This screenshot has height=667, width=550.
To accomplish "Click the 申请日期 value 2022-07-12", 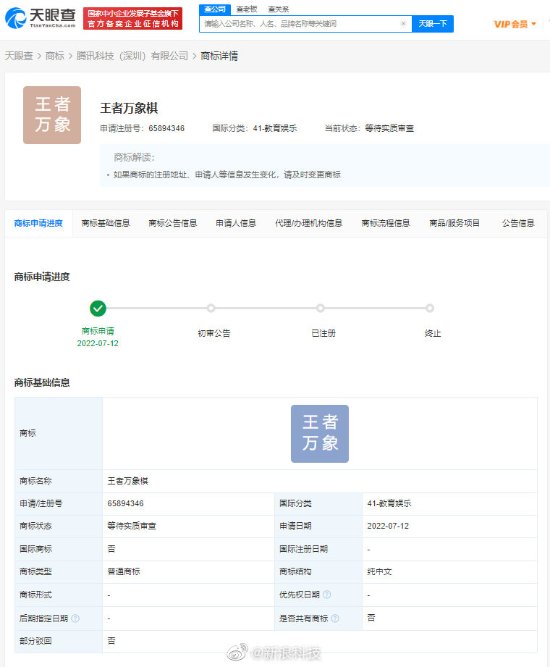I will point(388,526).
